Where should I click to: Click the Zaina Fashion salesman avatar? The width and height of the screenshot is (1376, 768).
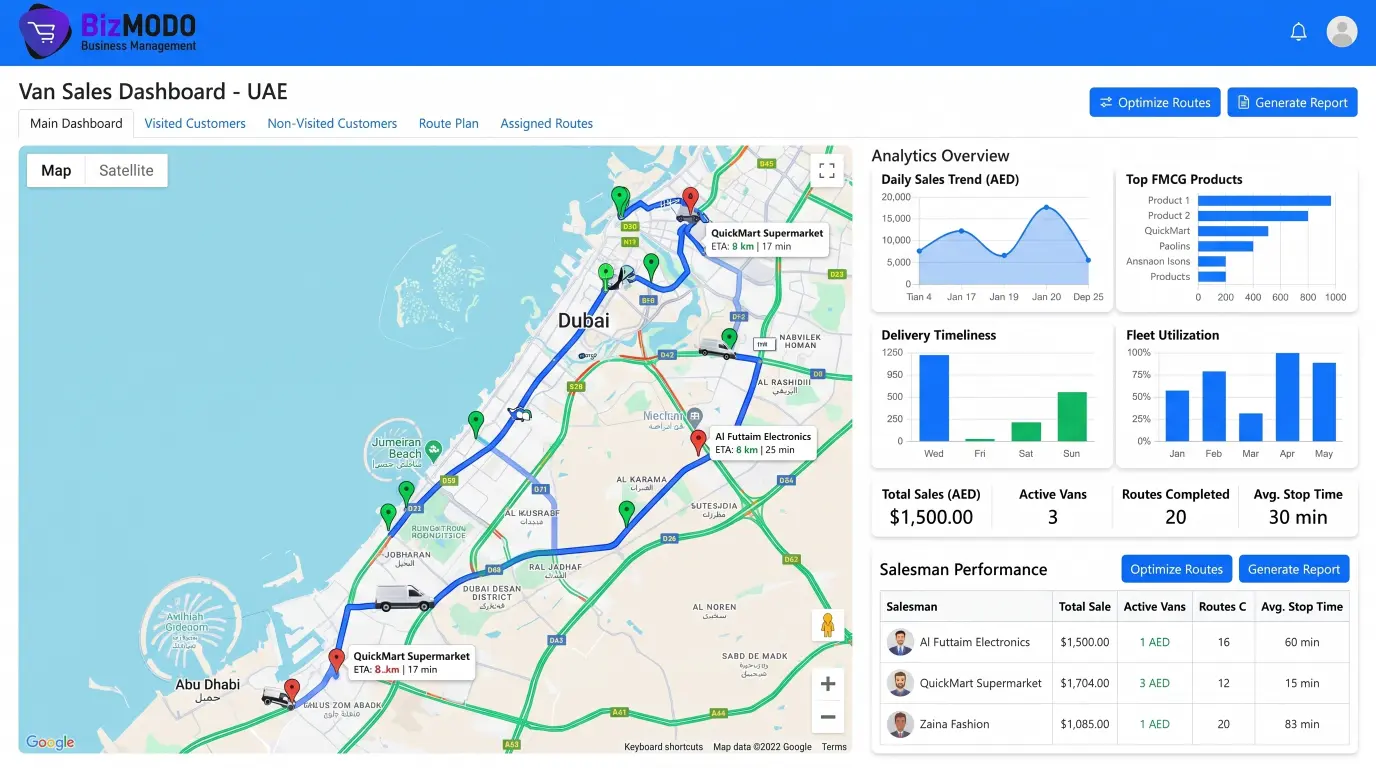point(900,724)
